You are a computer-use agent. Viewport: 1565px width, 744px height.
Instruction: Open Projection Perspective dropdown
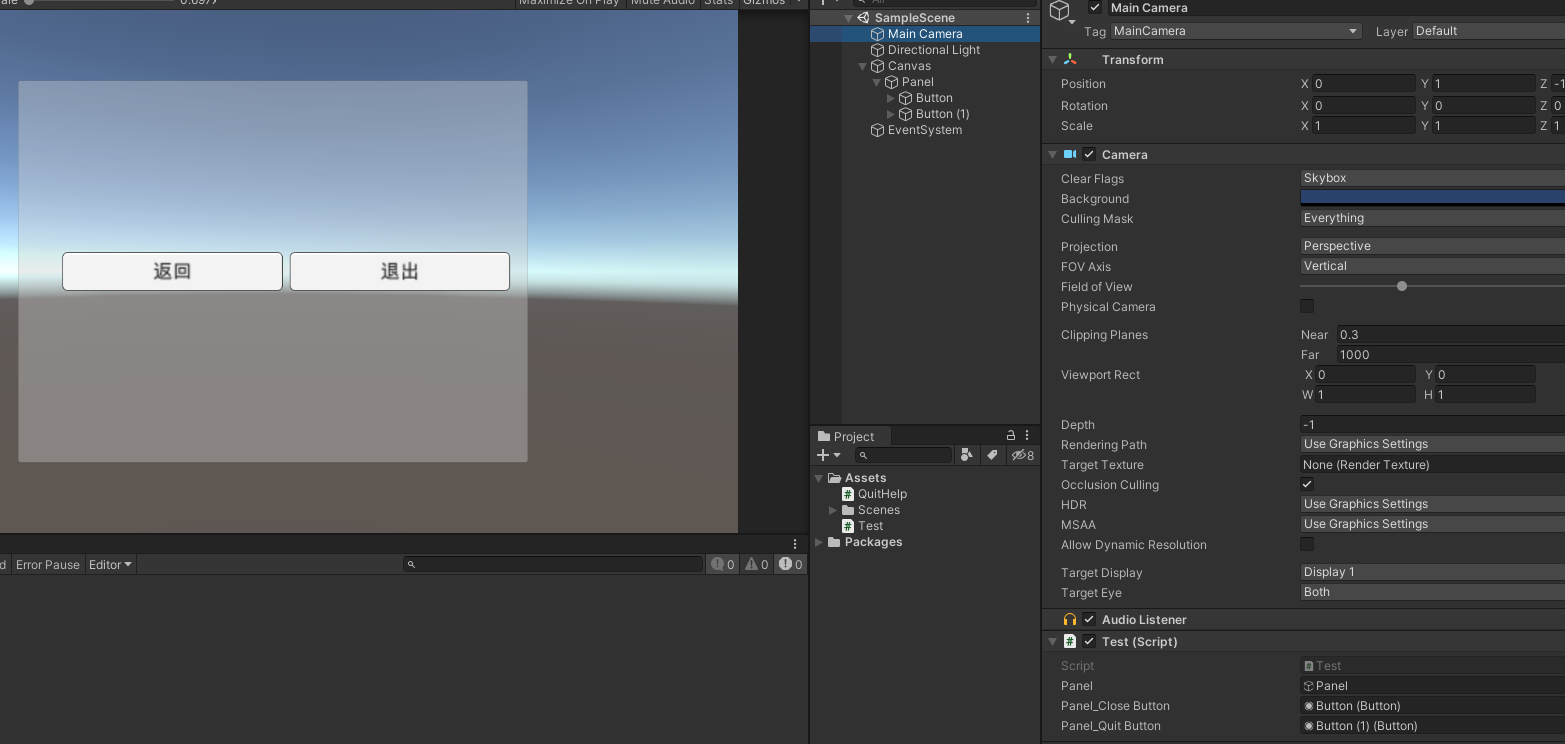tap(1432, 246)
